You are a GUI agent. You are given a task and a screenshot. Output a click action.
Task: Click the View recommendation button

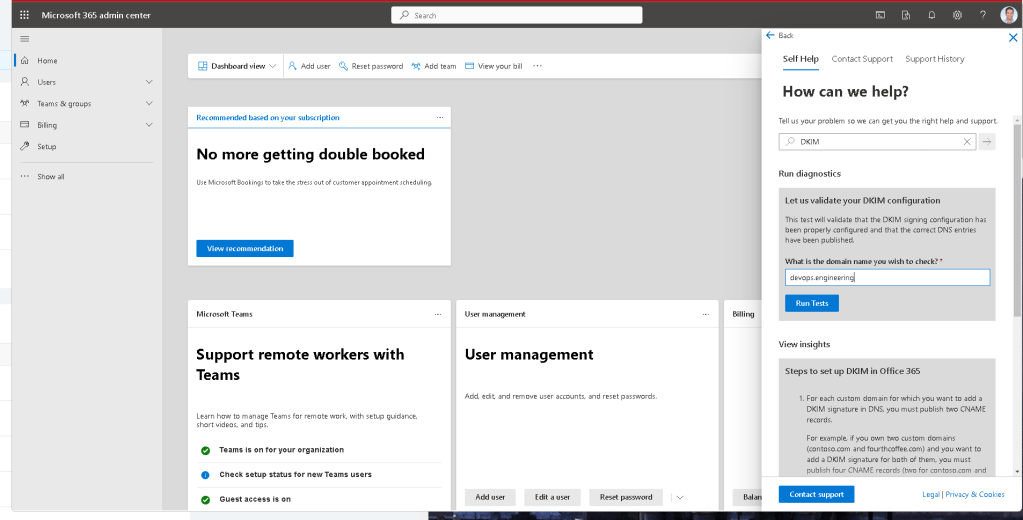click(245, 249)
